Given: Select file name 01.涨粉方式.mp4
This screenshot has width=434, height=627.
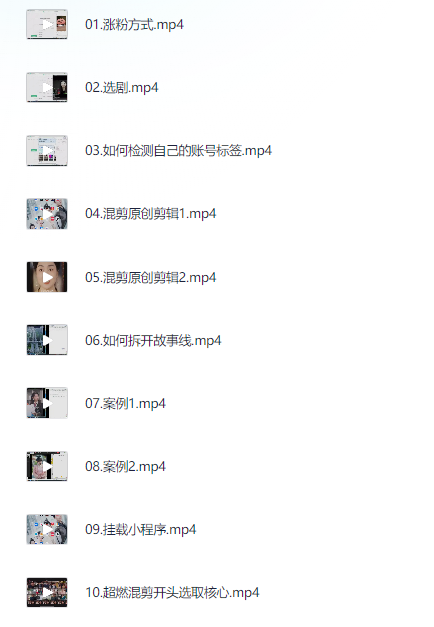Looking at the screenshot, I should click(x=134, y=25).
